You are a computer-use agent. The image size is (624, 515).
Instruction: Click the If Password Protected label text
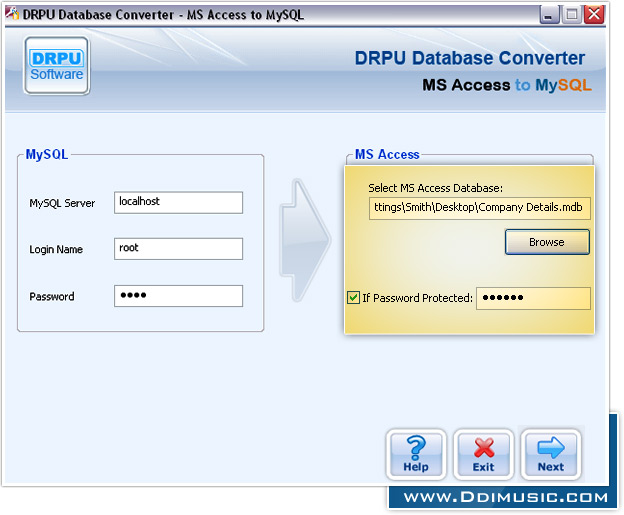tap(417, 298)
